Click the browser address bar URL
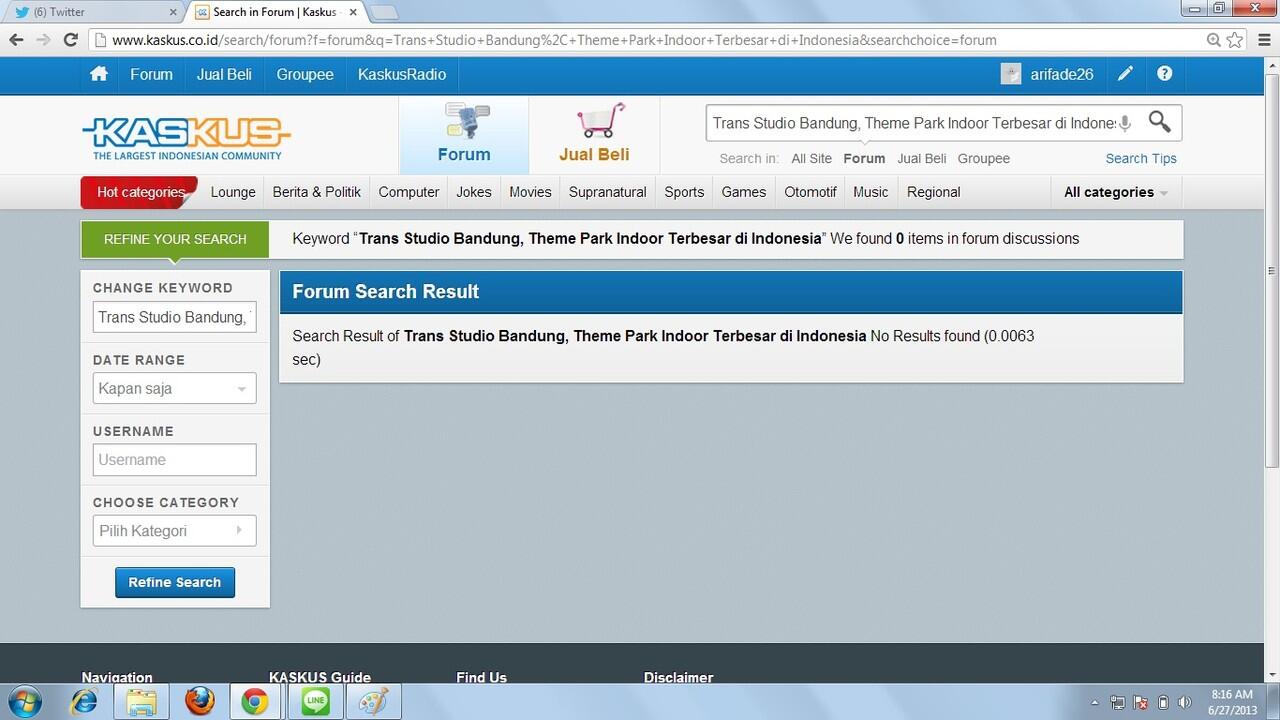This screenshot has height=720, width=1280. click(x=554, y=40)
